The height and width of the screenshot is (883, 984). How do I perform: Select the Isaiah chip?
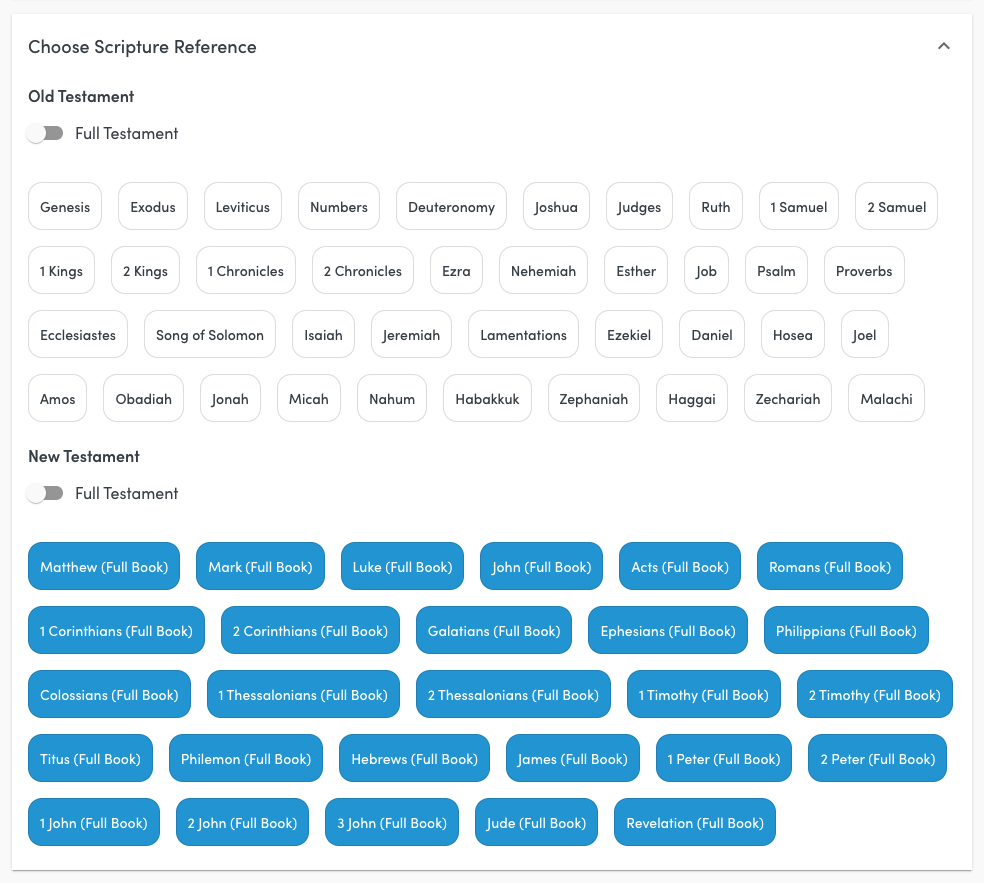(323, 334)
